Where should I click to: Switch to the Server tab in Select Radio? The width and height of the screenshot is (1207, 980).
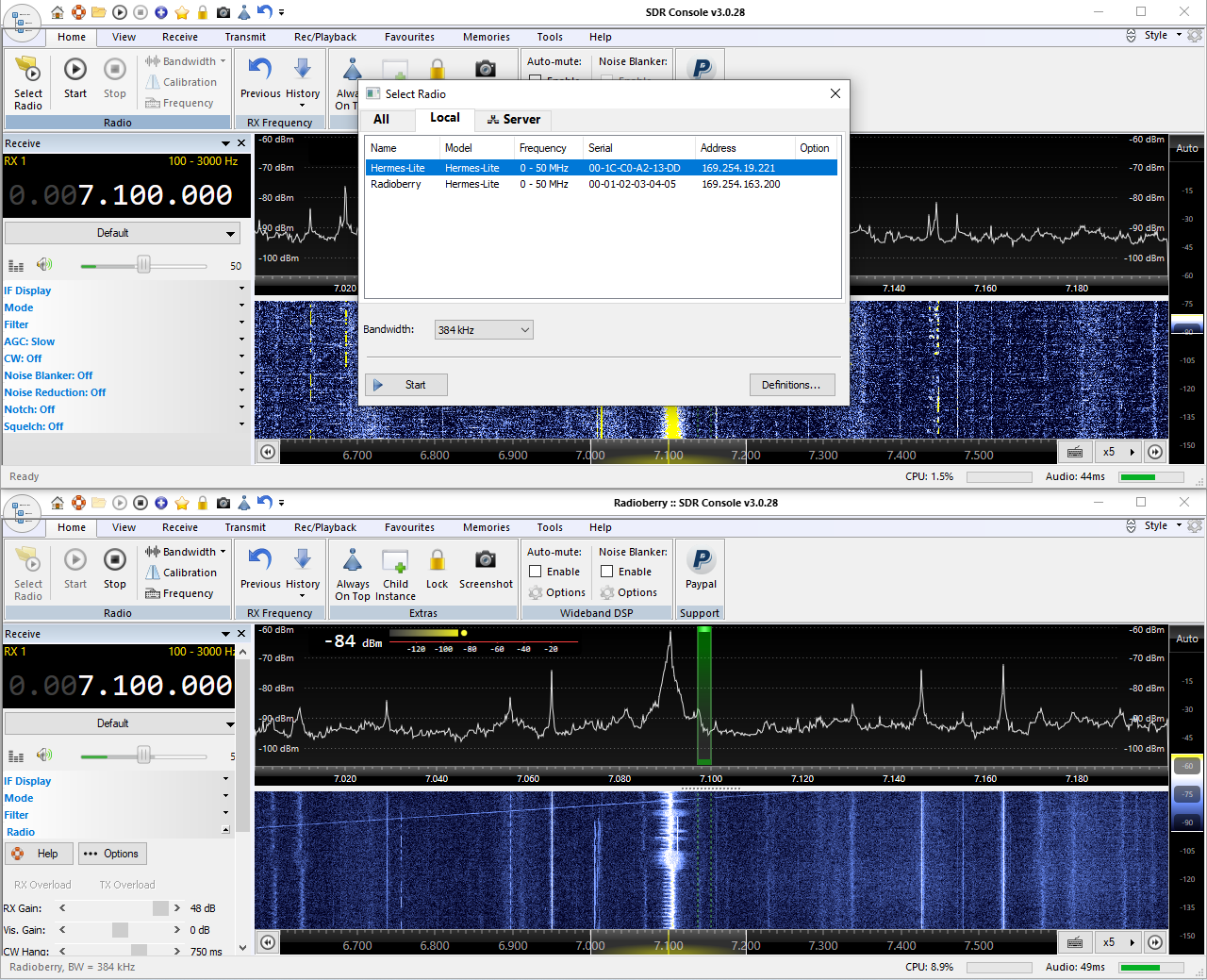point(514,120)
